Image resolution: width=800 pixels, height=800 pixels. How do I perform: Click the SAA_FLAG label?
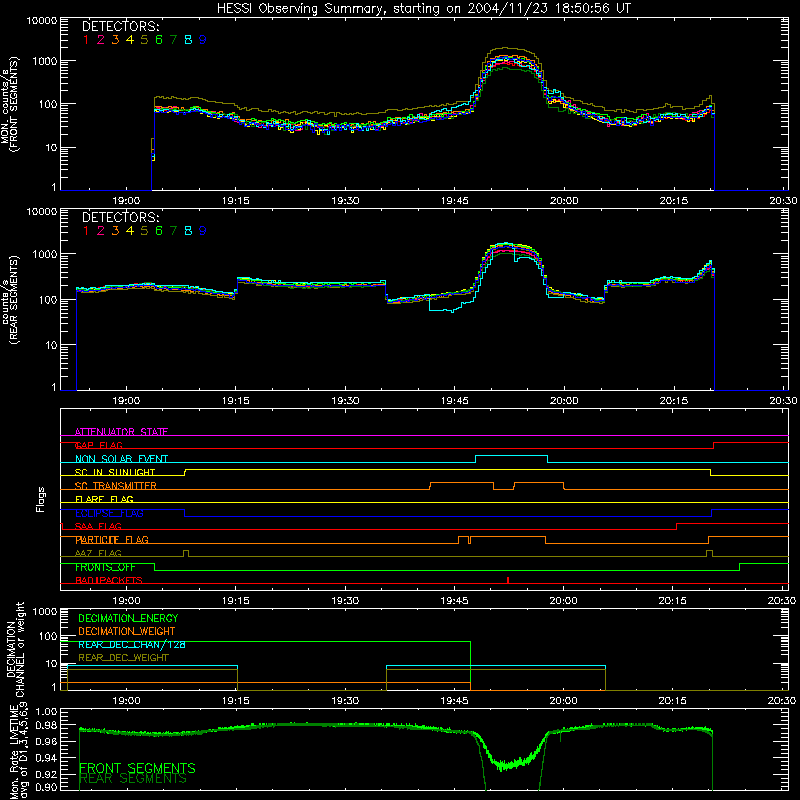click(x=98, y=526)
